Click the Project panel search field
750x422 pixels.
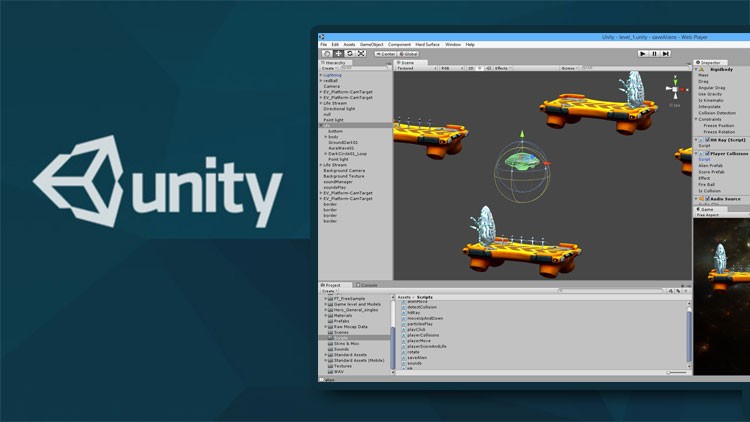pos(611,291)
